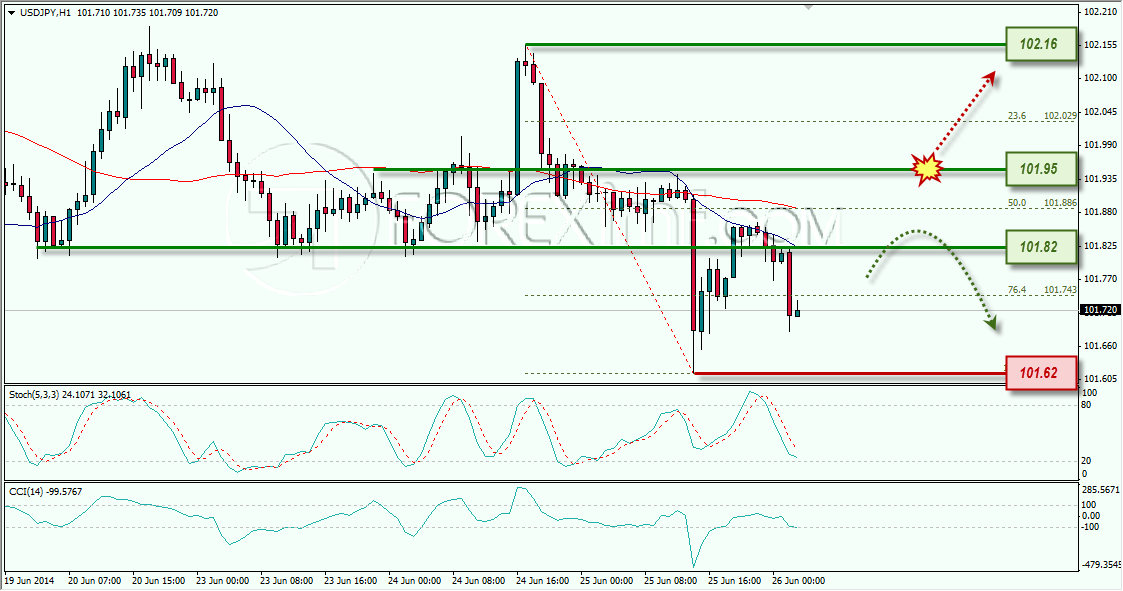Click the 102.16 resistance label box
The image size is (1123, 591).
pyautogui.click(x=1041, y=44)
